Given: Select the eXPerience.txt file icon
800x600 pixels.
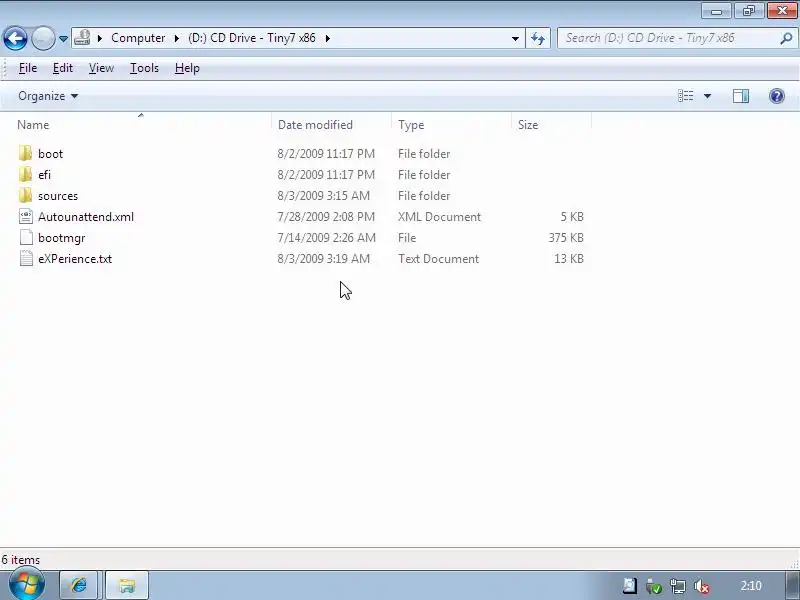Looking at the screenshot, I should [x=26, y=258].
